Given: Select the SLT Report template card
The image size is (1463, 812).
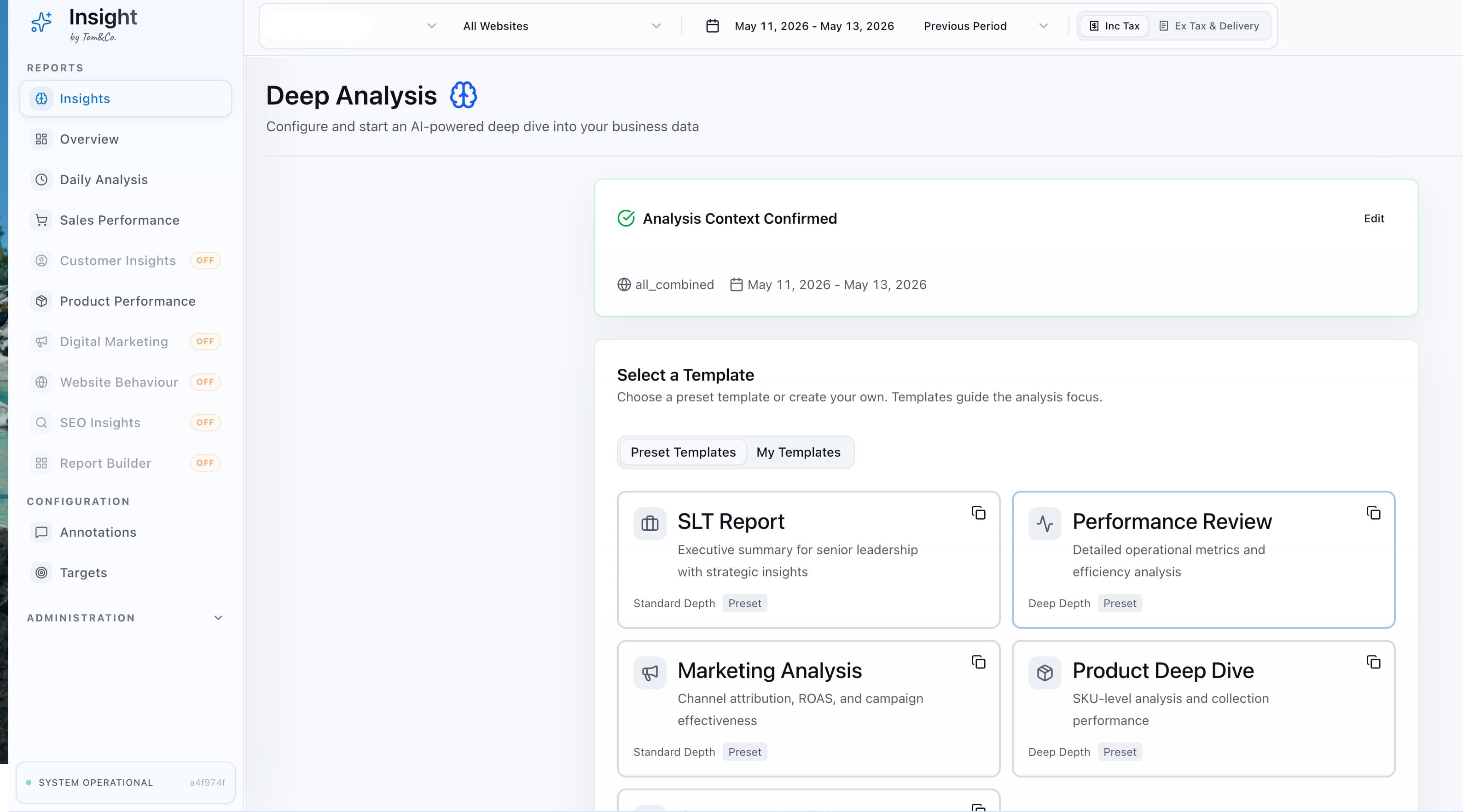Looking at the screenshot, I should point(808,560).
